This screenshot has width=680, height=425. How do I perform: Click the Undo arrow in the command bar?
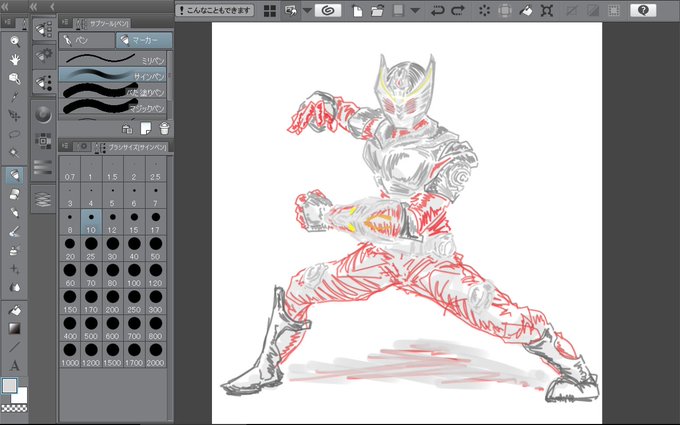(437, 10)
